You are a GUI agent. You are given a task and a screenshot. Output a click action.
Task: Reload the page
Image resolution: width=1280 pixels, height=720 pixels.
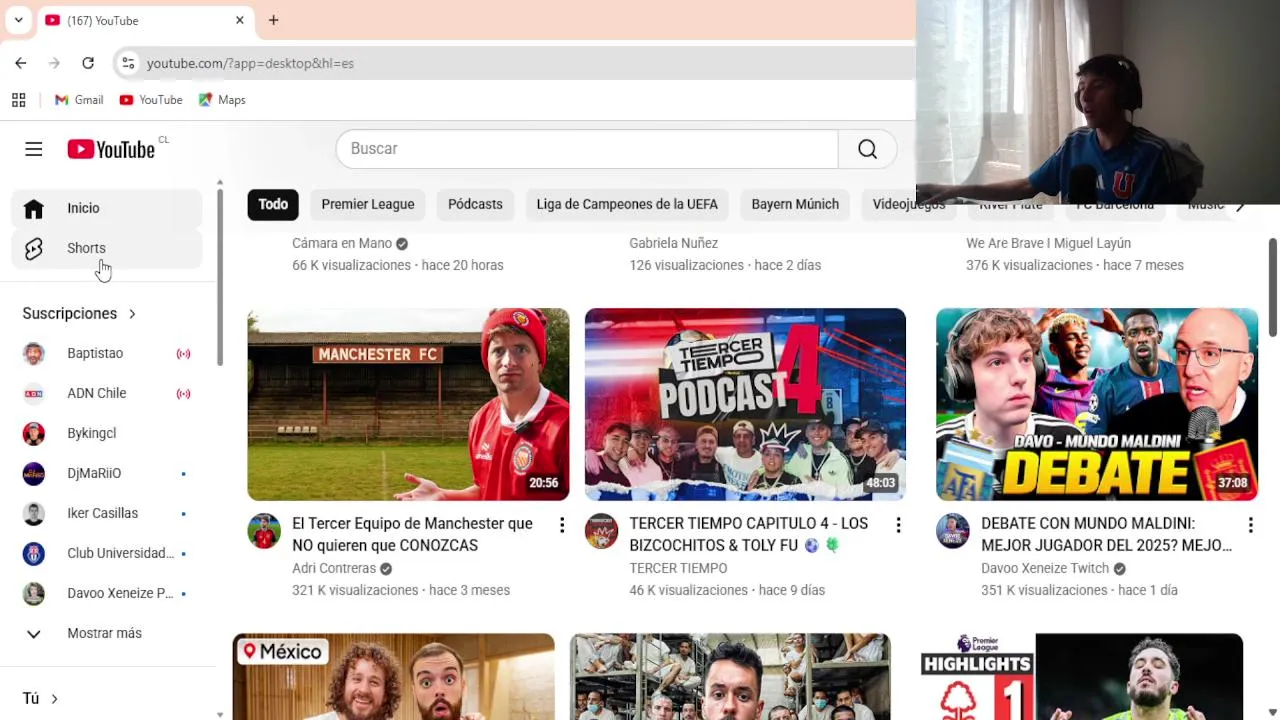(x=88, y=63)
